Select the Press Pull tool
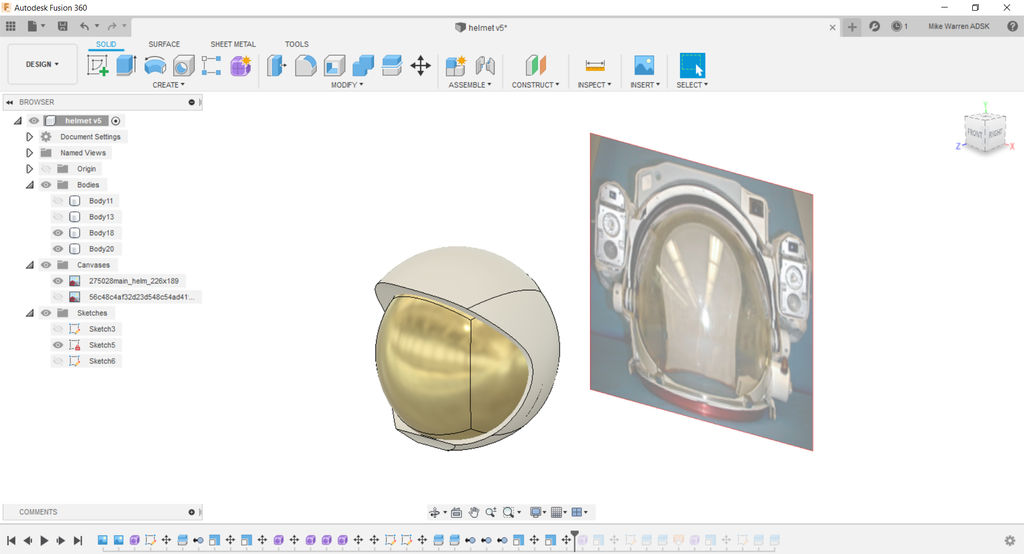 276,65
